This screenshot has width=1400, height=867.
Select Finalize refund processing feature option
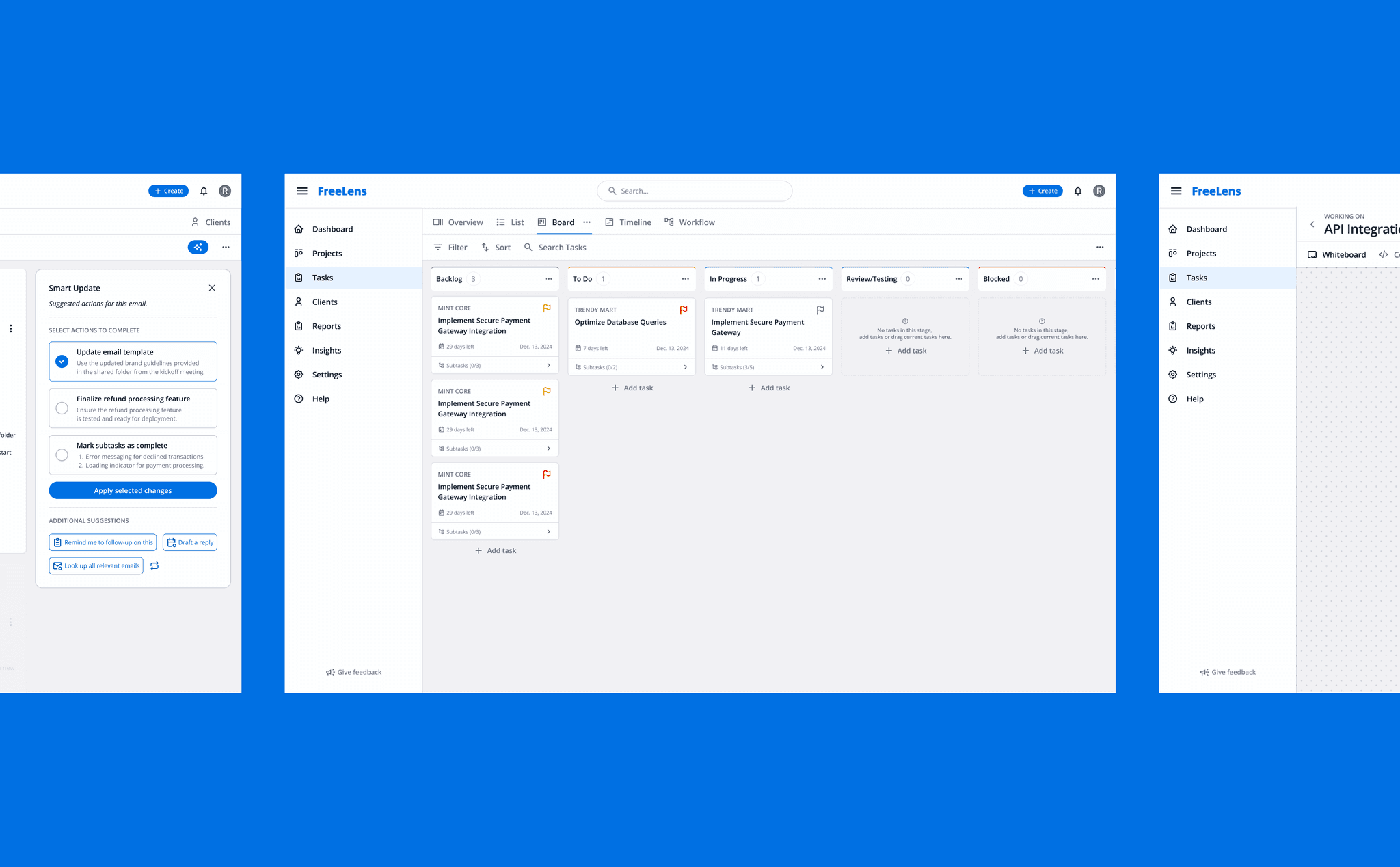click(x=62, y=408)
